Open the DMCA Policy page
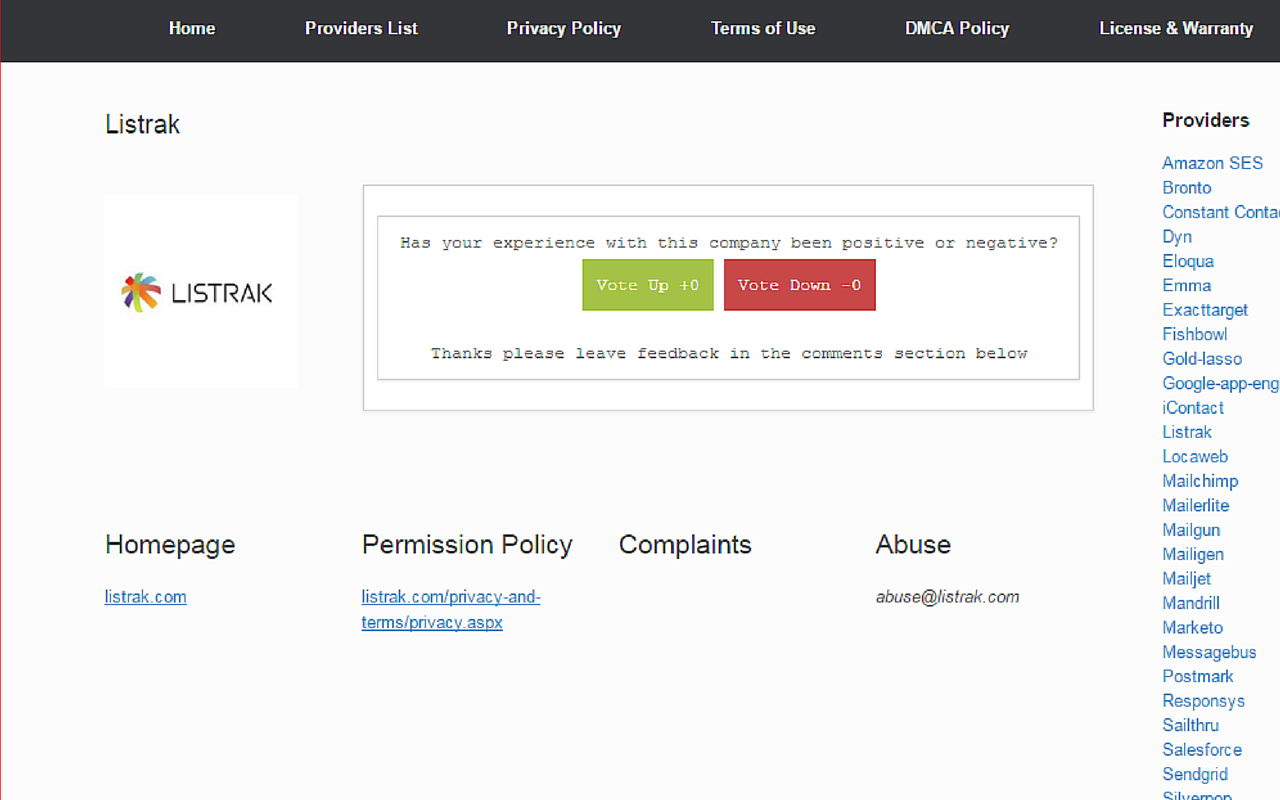Screen dimensions: 1280x800 [957, 28]
